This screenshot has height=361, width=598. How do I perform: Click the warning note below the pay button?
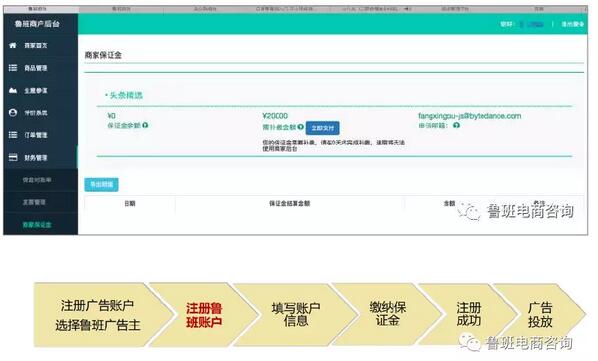click(x=333, y=146)
